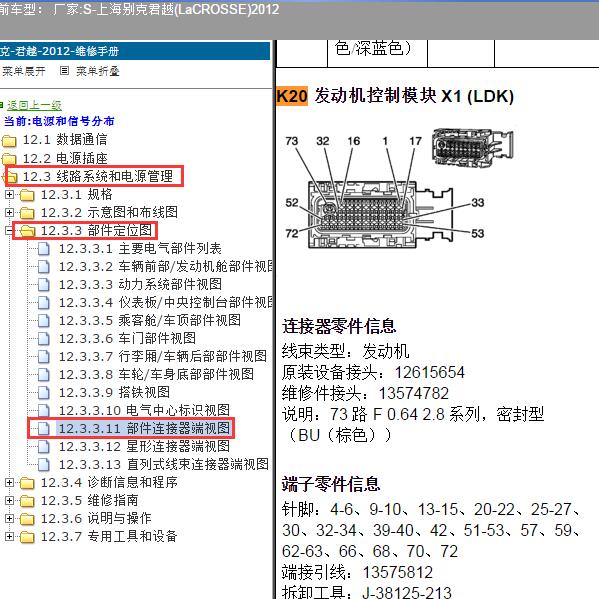Click page icon of 12.3.3.6 车门部件视图
599x599 pixels.
pos(44,338)
